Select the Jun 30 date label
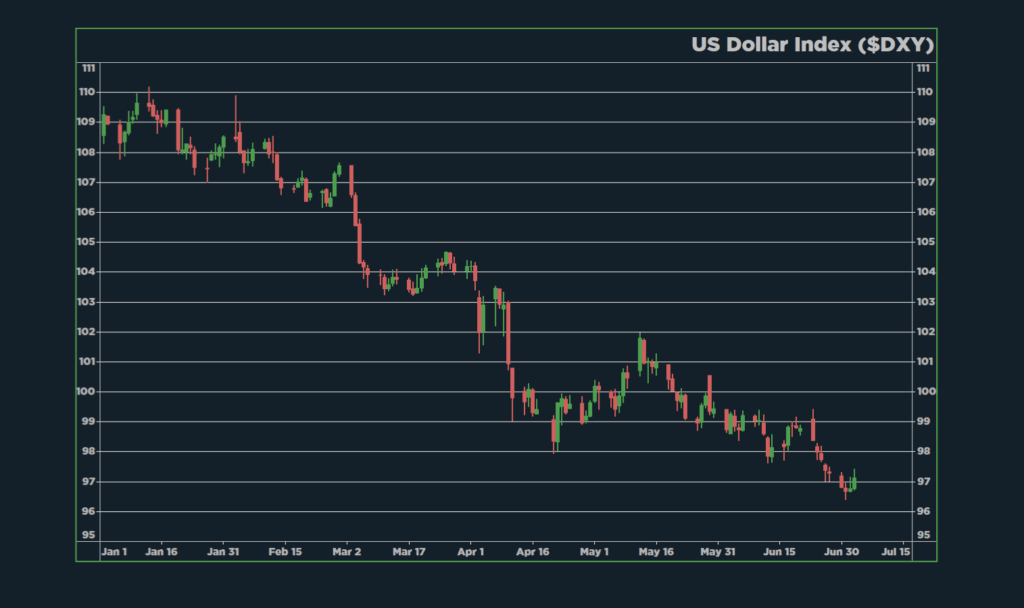The height and width of the screenshot is (608, 1024). click(842, 552)
